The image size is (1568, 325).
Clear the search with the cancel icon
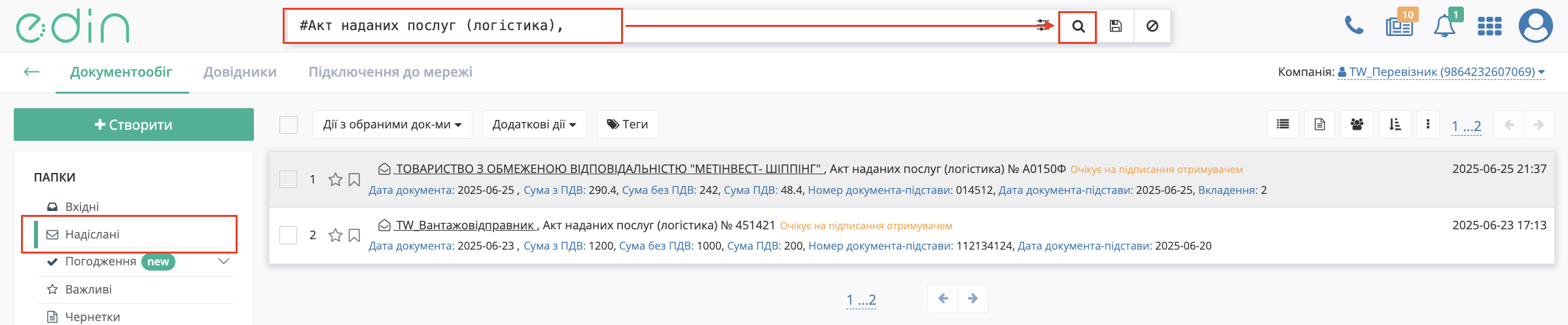pyautogui.click(x=1152, y=26)
